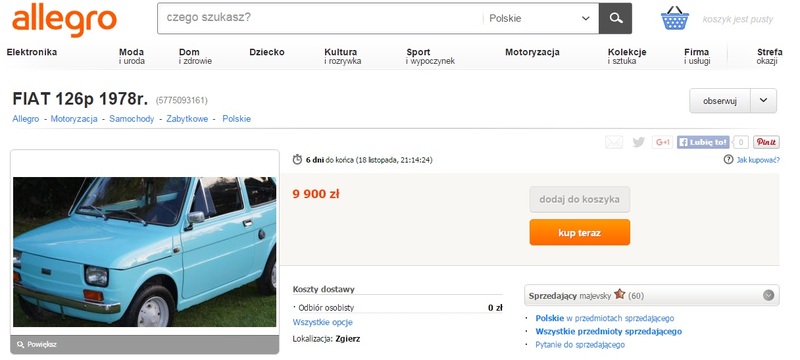Click the obserwuj button
The width and height of the screenshot is (800, 360).
coord(720,100)
